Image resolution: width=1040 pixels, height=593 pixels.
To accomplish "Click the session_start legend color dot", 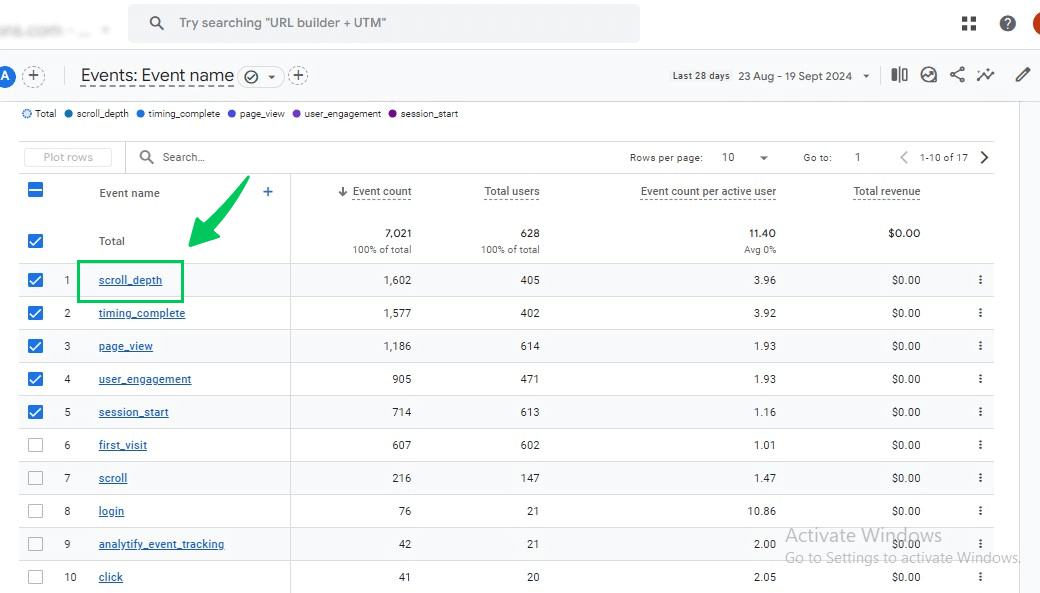I will click(393, 113).
